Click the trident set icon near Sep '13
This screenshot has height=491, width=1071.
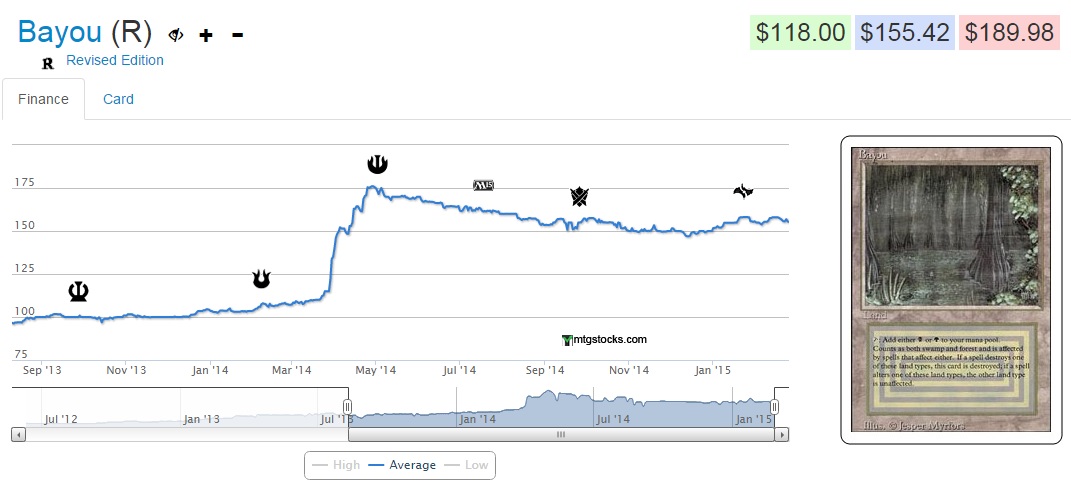click(x=78, y=291)
